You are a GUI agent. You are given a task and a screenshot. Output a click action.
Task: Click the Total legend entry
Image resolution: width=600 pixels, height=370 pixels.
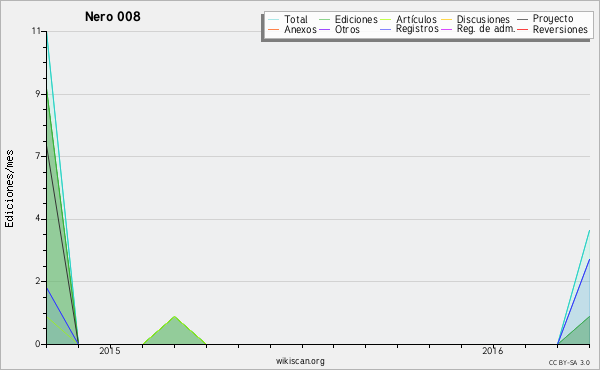click(x=296, y=19)
